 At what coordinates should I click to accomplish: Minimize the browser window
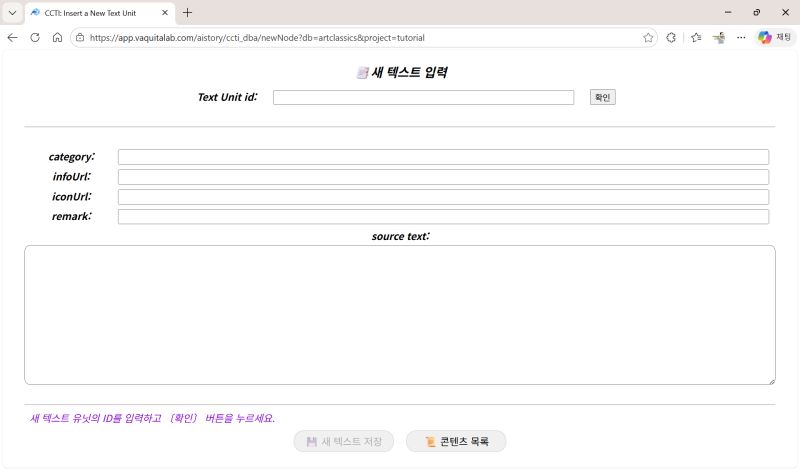[x=728, y=12]
